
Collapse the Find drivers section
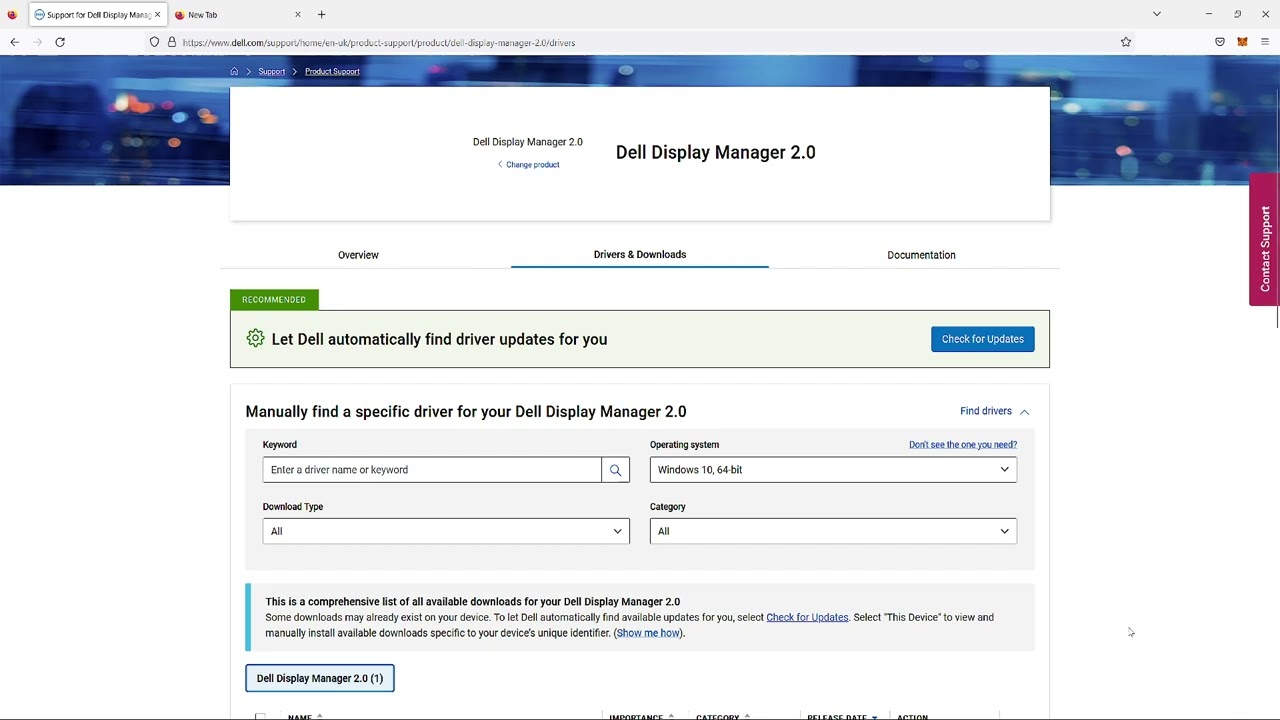(995, 411)
